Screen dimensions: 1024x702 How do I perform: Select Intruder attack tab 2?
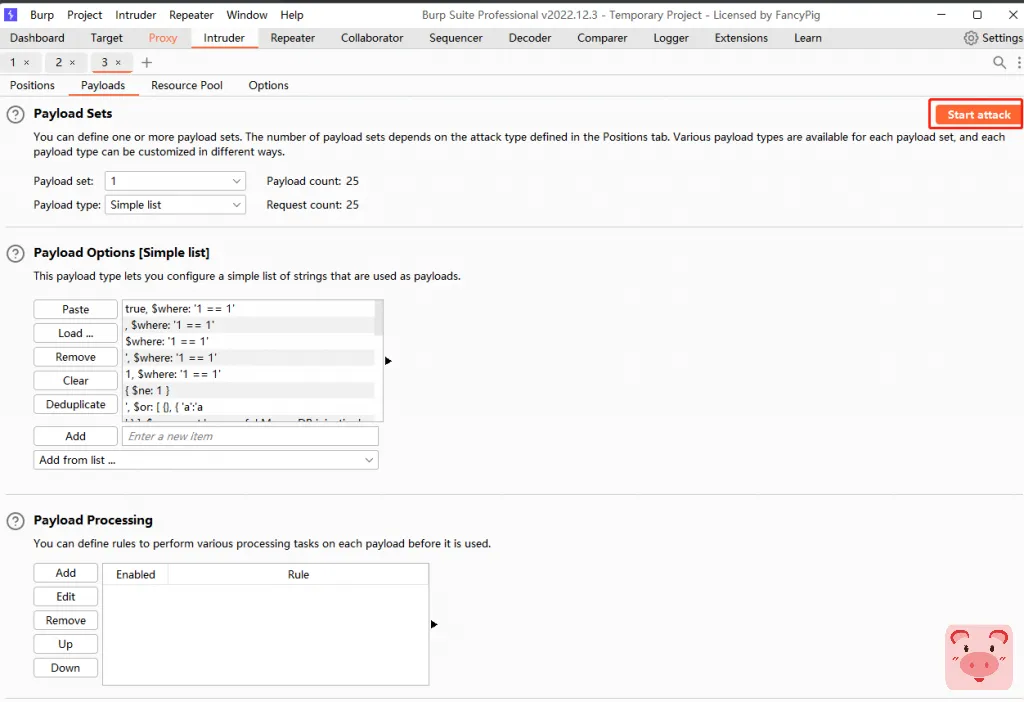click(x=58, y=63)
